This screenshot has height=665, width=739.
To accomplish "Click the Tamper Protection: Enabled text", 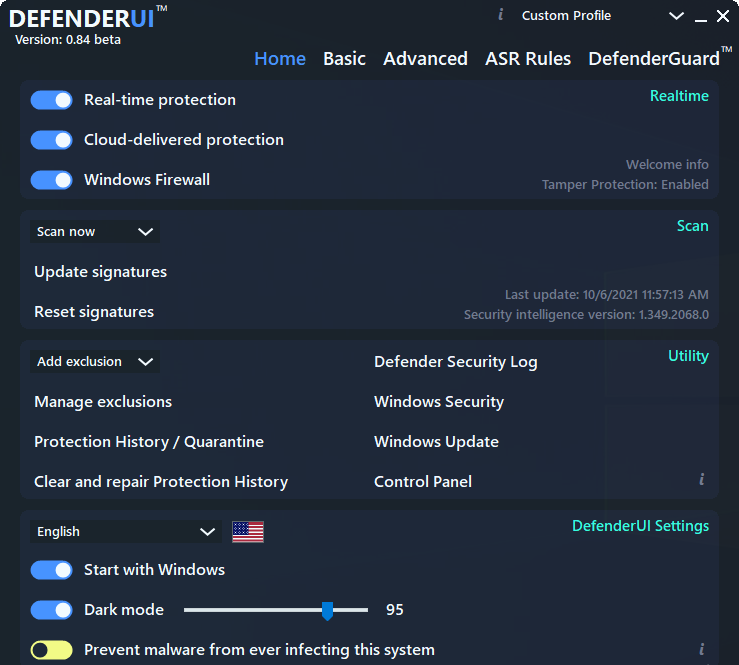I will click(625, 184).
